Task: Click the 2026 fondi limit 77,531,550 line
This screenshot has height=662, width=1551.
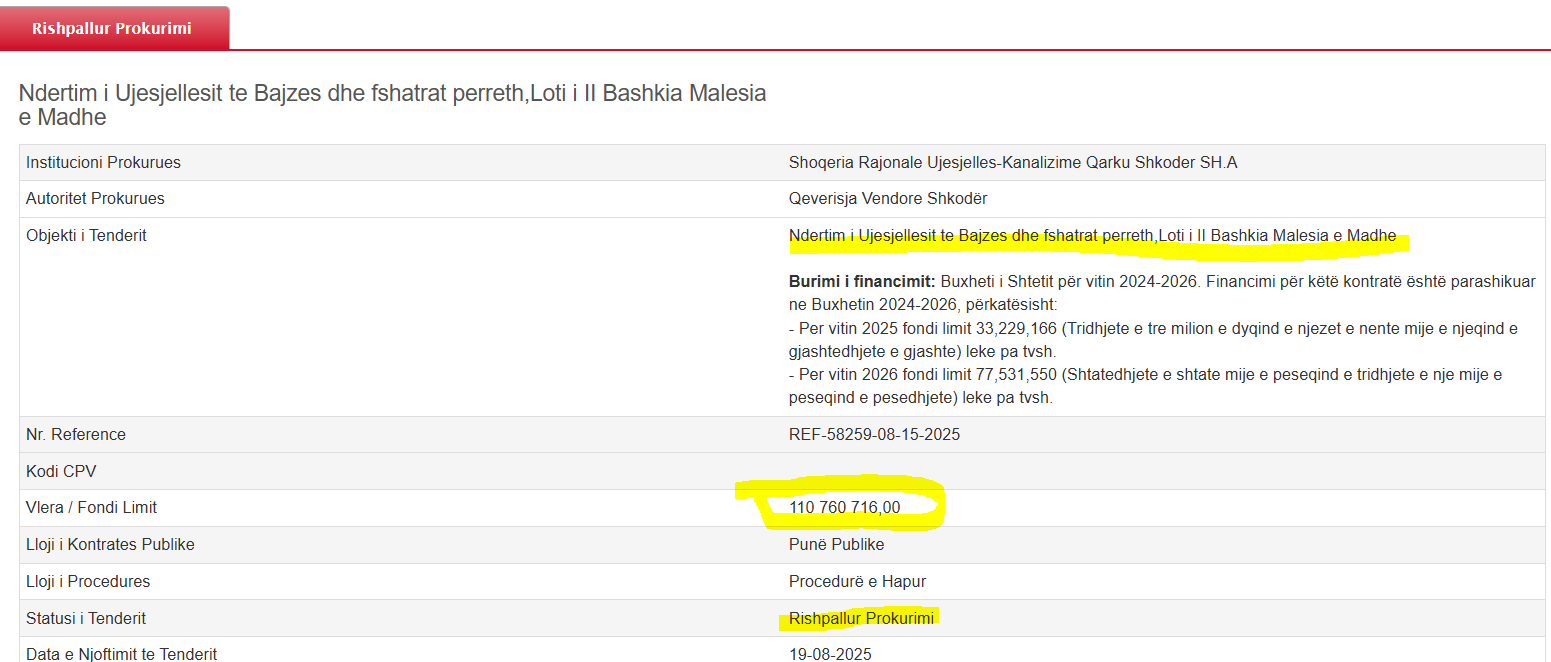Action: (1145, 374)
